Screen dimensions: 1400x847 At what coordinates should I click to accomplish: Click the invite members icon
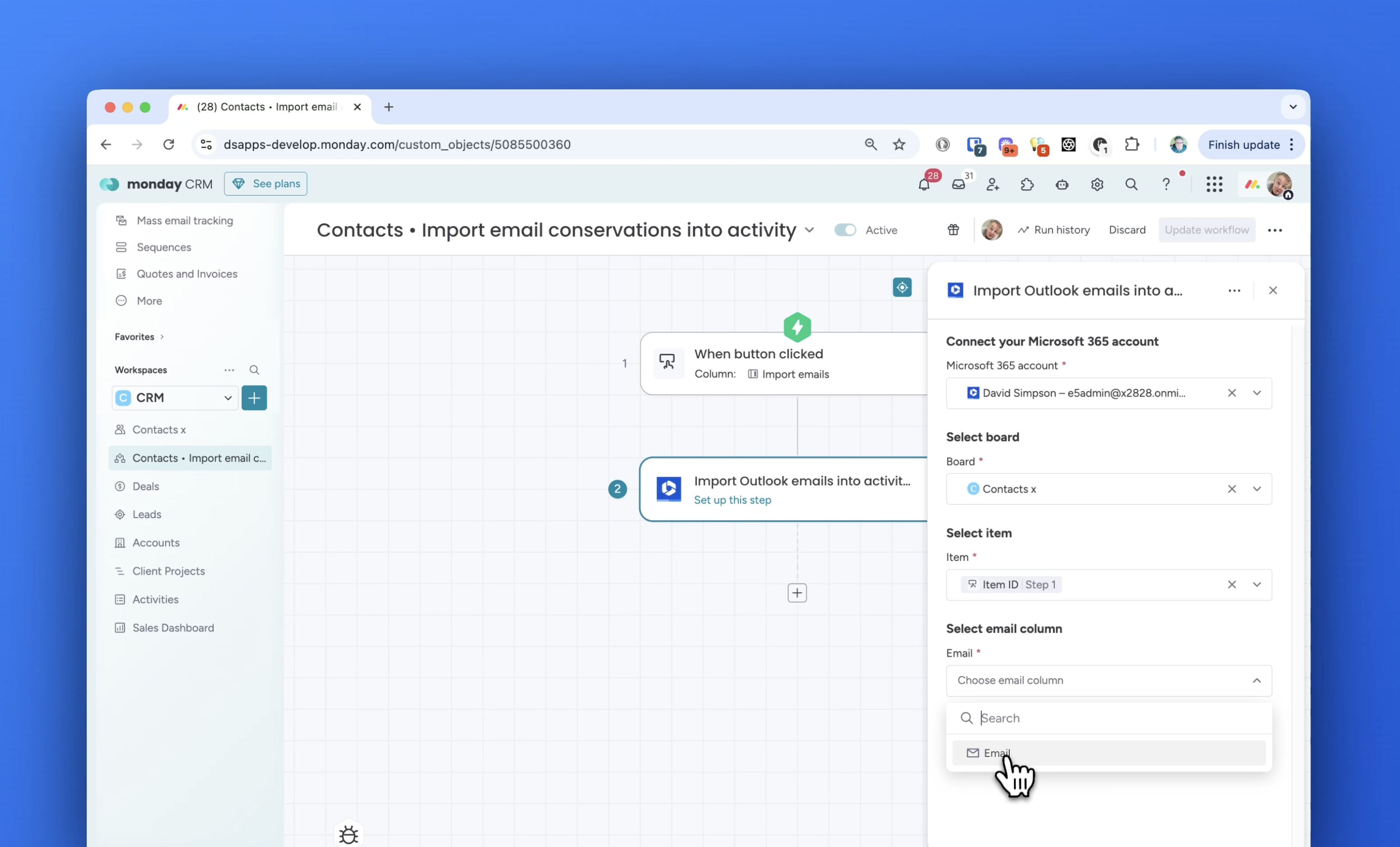[x=993, y=185]
